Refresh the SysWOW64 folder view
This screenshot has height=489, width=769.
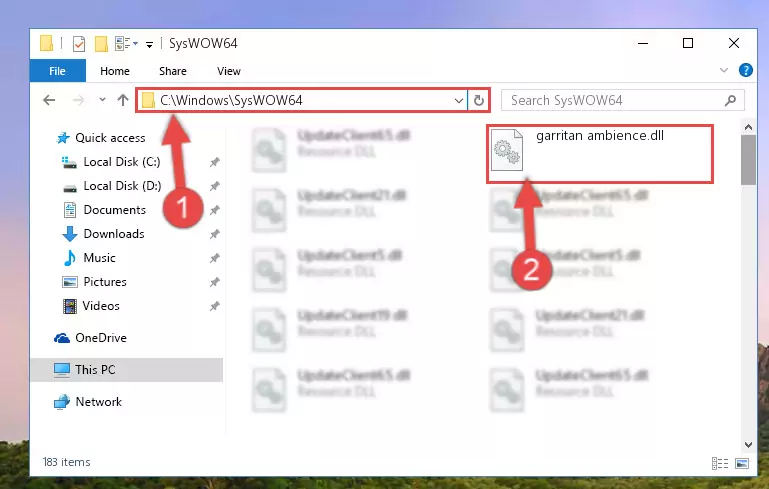pyautogui.click(x=479, y=101)
